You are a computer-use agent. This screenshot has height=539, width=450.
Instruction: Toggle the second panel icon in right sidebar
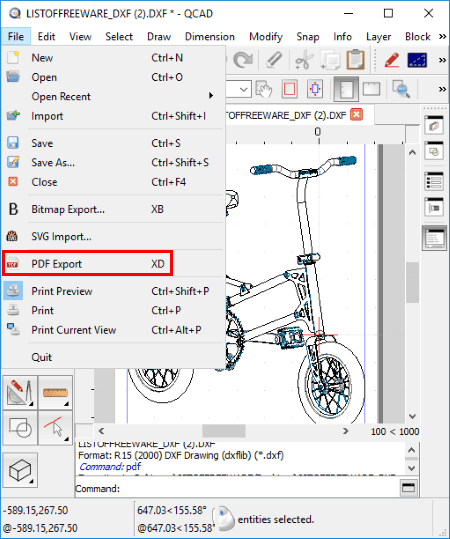(434, 150)
